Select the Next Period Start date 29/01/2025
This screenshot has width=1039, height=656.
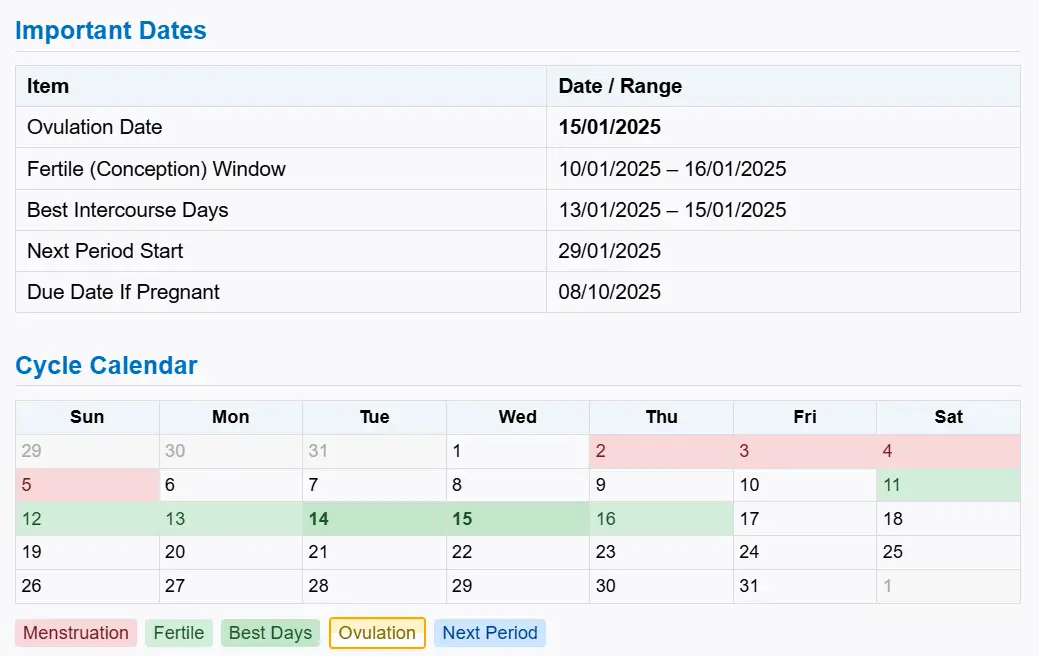coord(610,251)
